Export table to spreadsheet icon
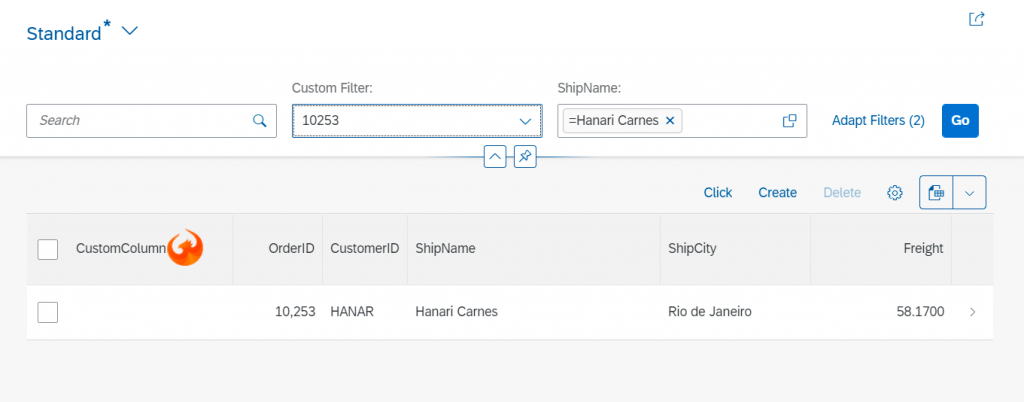 coord(936,193)
